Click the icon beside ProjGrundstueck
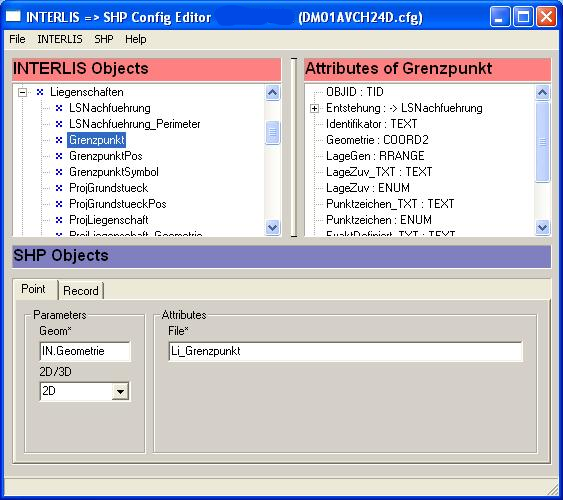Screen dimensions: 563x500 pyautogui.click(x=59, y=188)
